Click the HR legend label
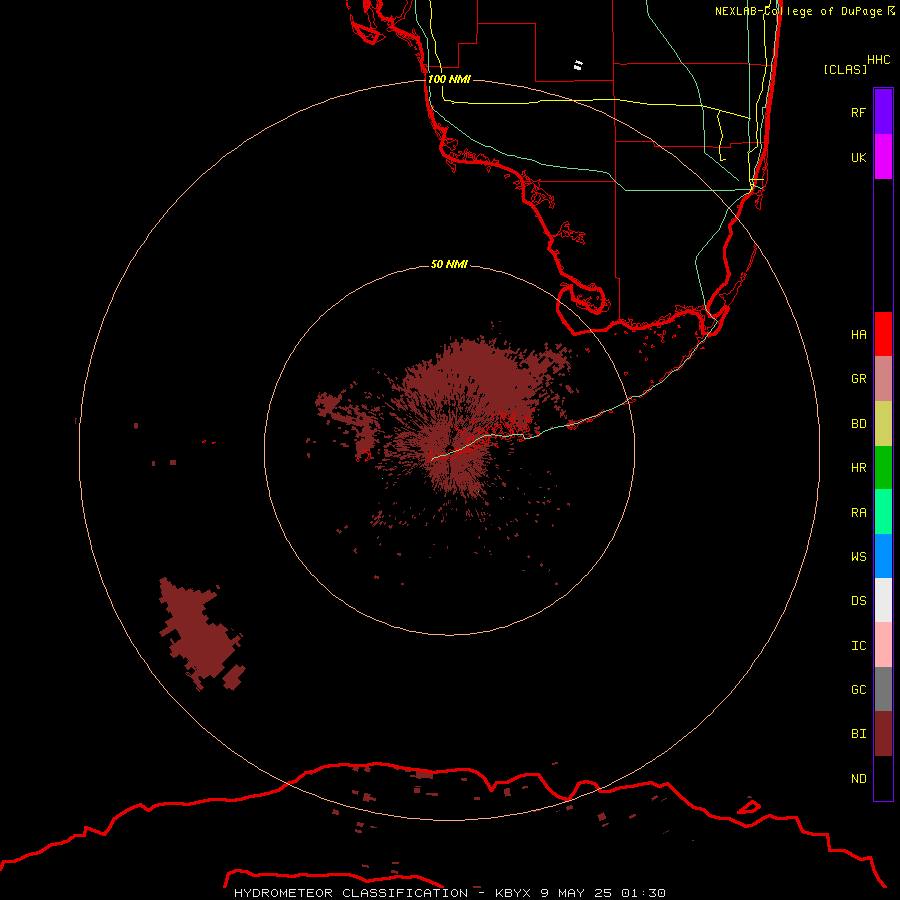The image size is (900, 900). click(x=858, y=468)
